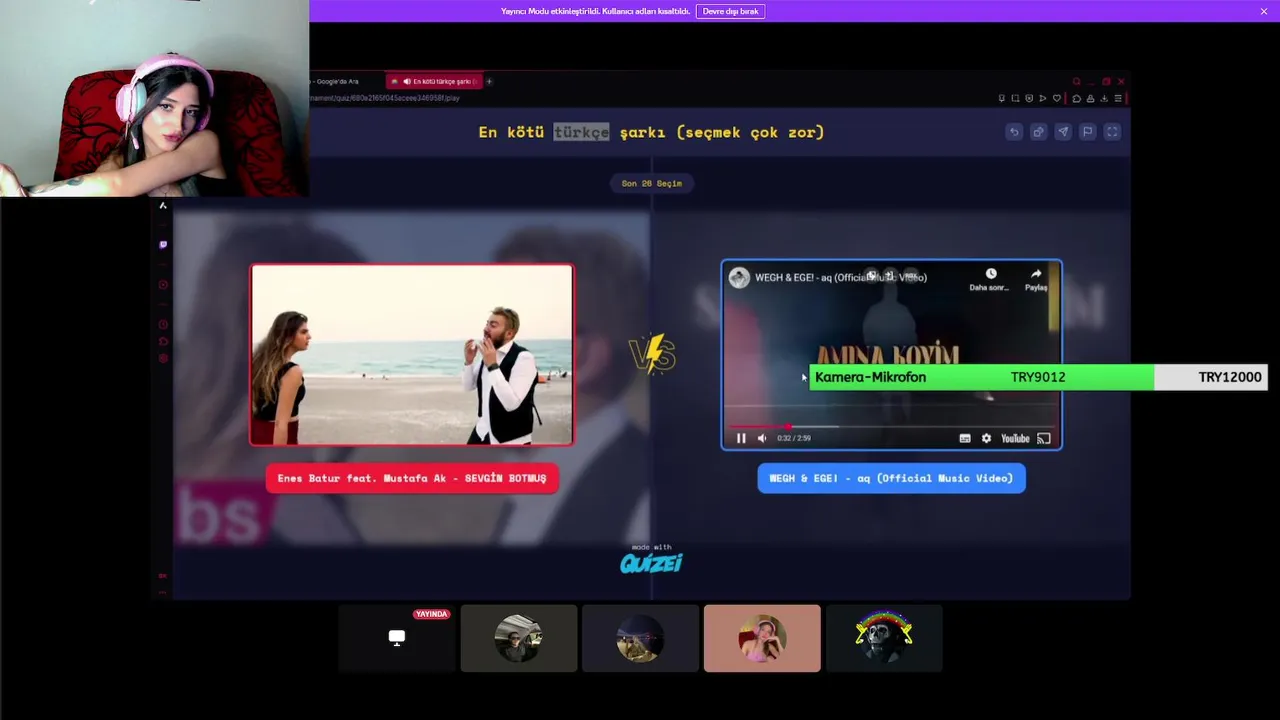
Task: Select the participant with skull rainbow avatar
Action: (x=884, y=638)
